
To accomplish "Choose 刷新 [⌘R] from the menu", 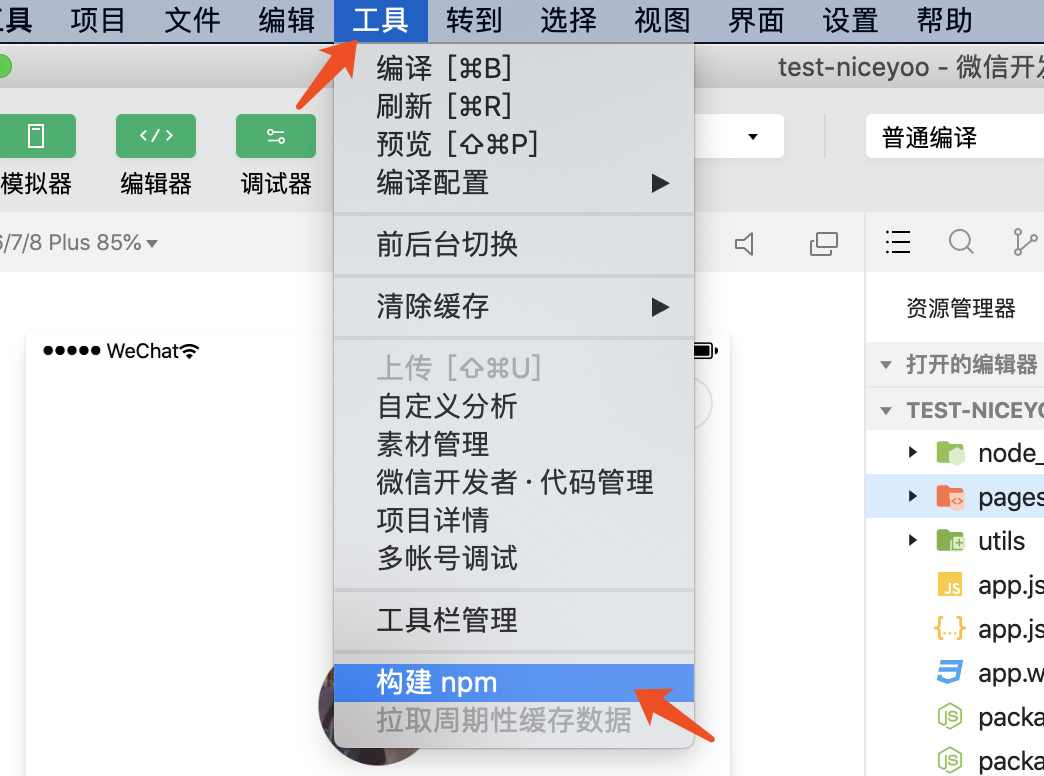I will (514, 106).
